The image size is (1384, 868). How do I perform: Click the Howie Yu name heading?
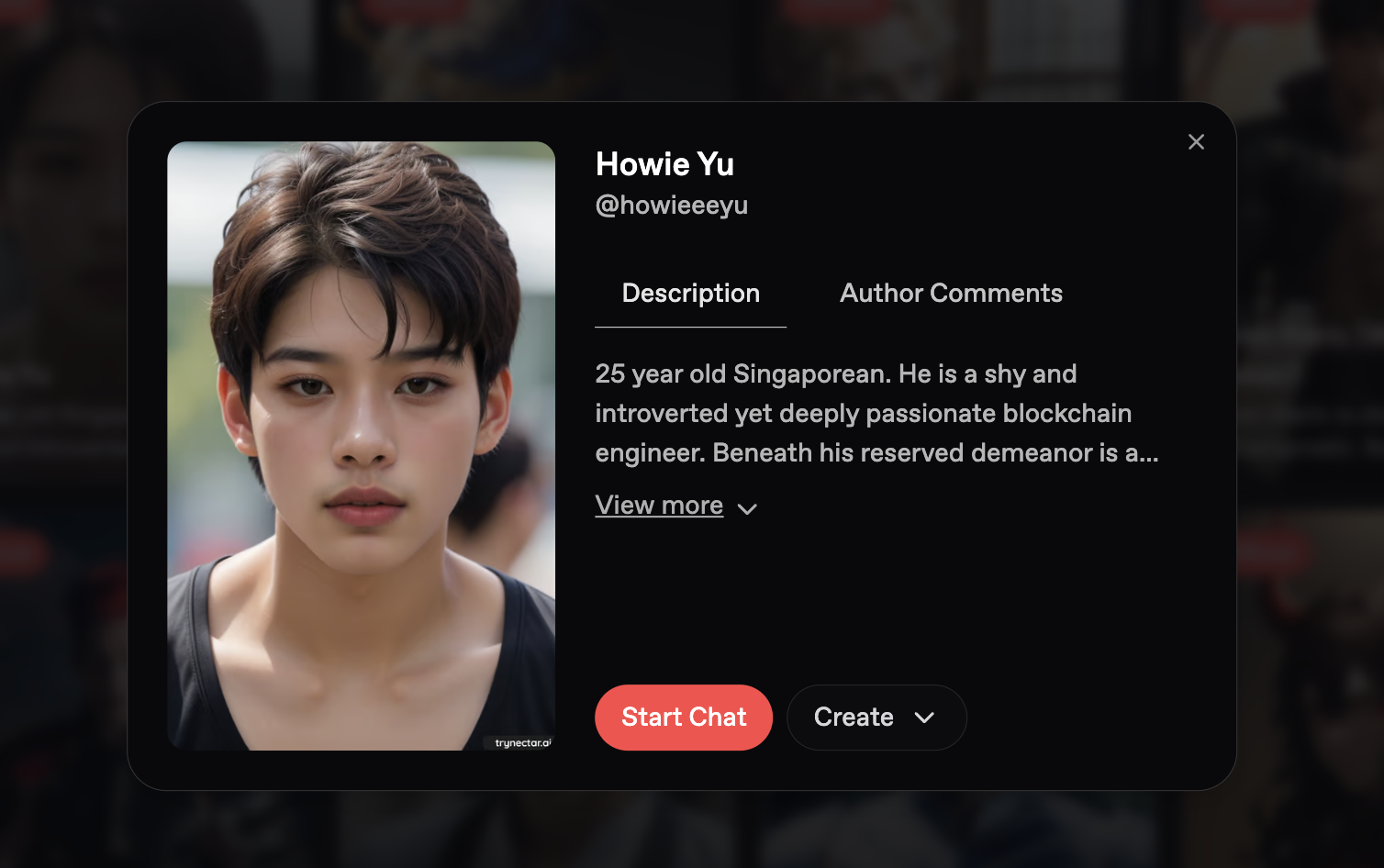(664, 164)
